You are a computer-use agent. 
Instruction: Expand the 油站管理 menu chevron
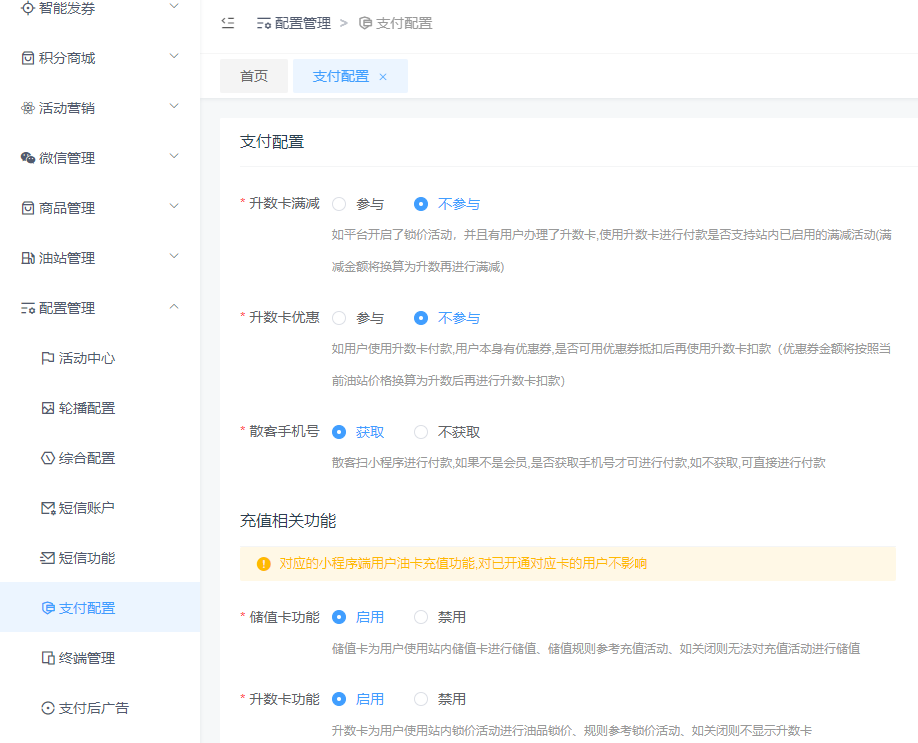point(174,256)
